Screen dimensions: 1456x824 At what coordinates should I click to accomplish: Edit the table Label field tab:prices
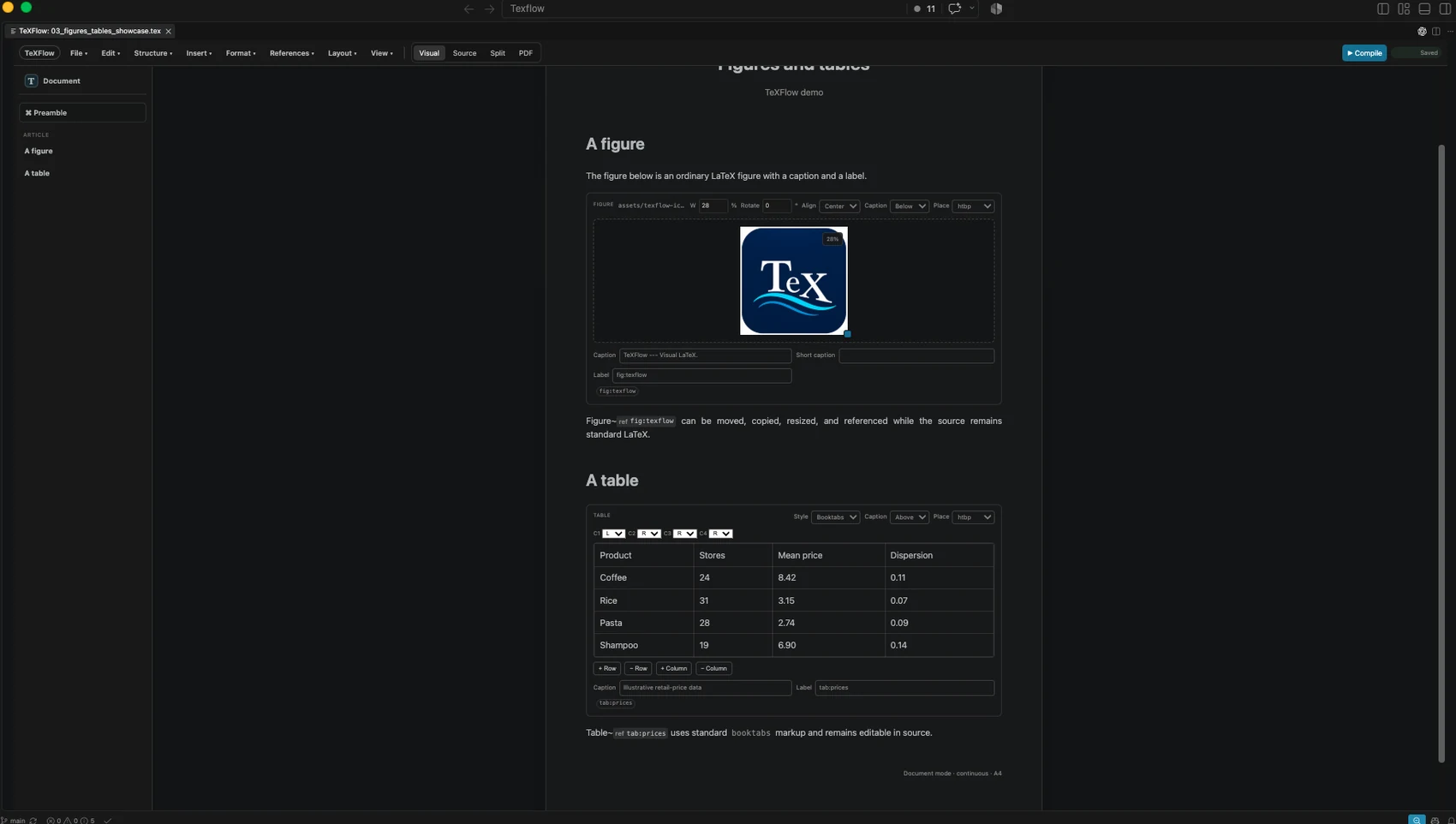pos(904,688)
